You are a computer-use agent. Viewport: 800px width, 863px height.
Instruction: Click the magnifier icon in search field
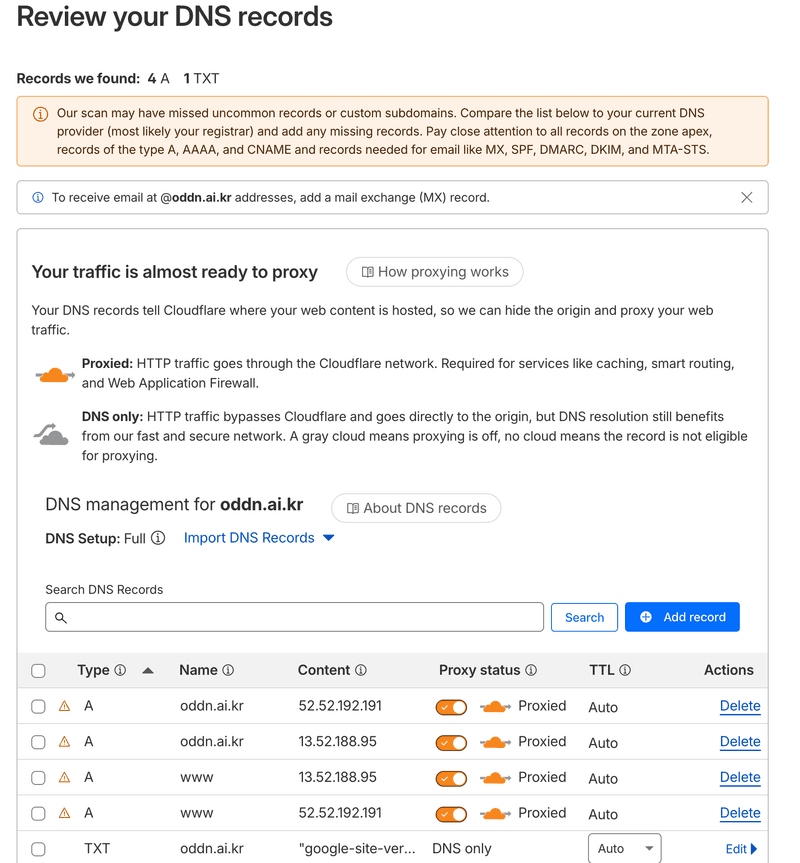(61, 618)
